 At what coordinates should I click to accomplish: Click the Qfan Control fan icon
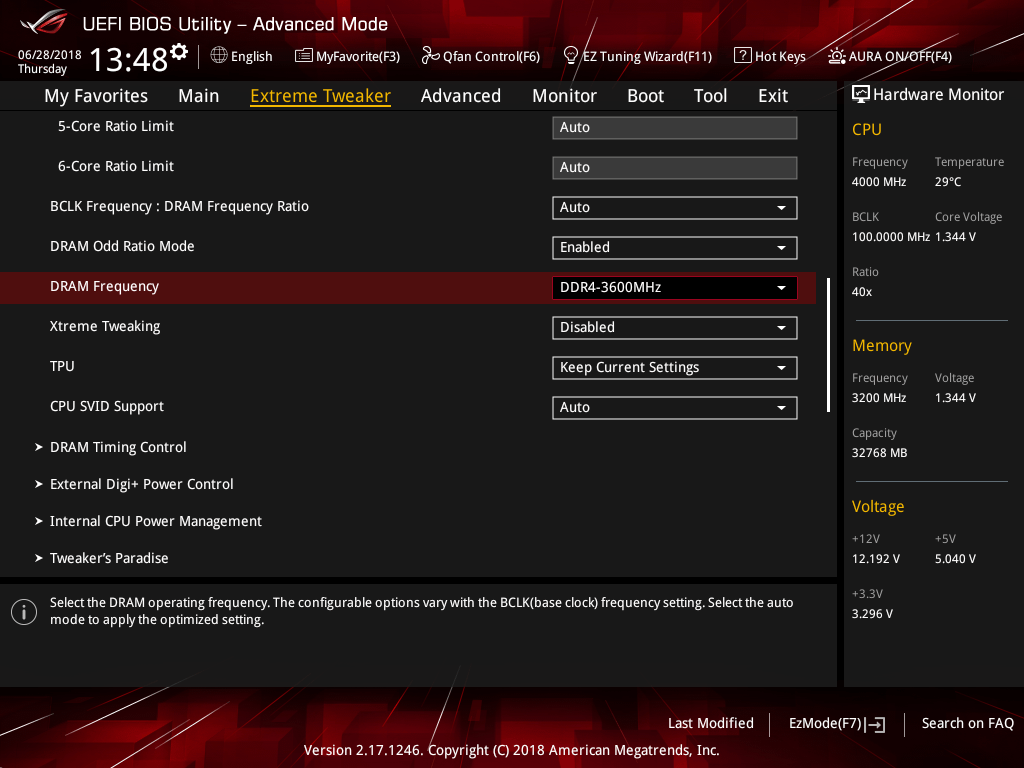coord(430,56)
